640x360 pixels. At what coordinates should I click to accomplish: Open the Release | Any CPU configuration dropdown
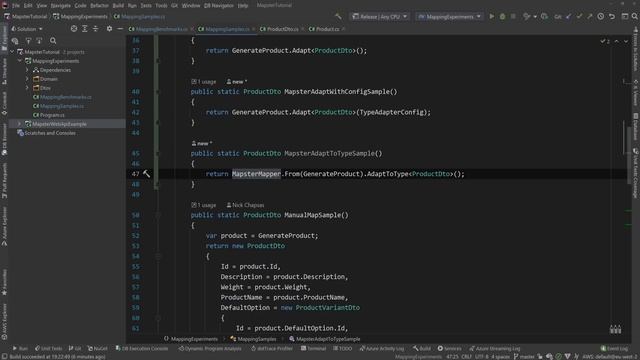(x=380, y=17)
